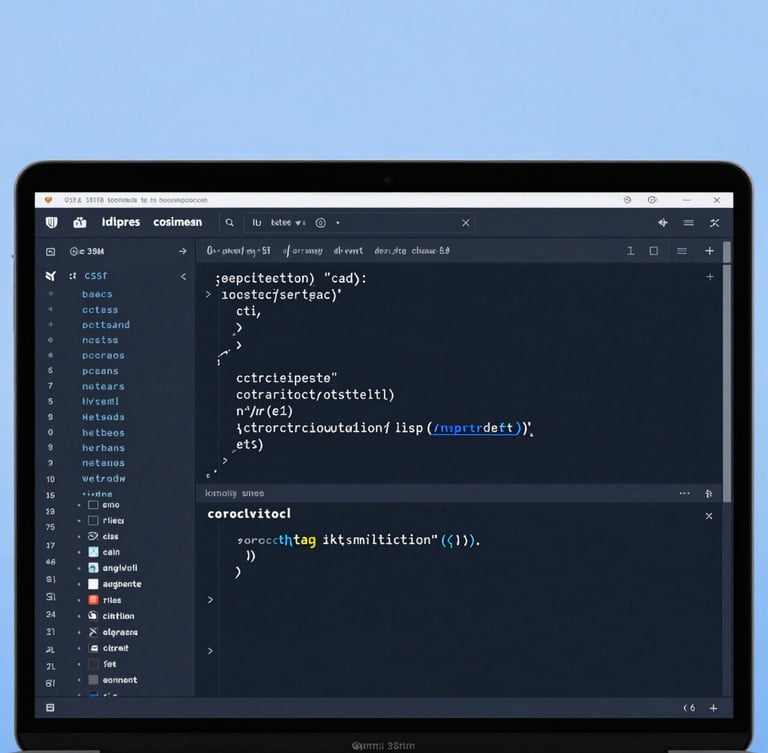Switch to the dl-vvrt editor tab
768x753 pixels.
348,251
